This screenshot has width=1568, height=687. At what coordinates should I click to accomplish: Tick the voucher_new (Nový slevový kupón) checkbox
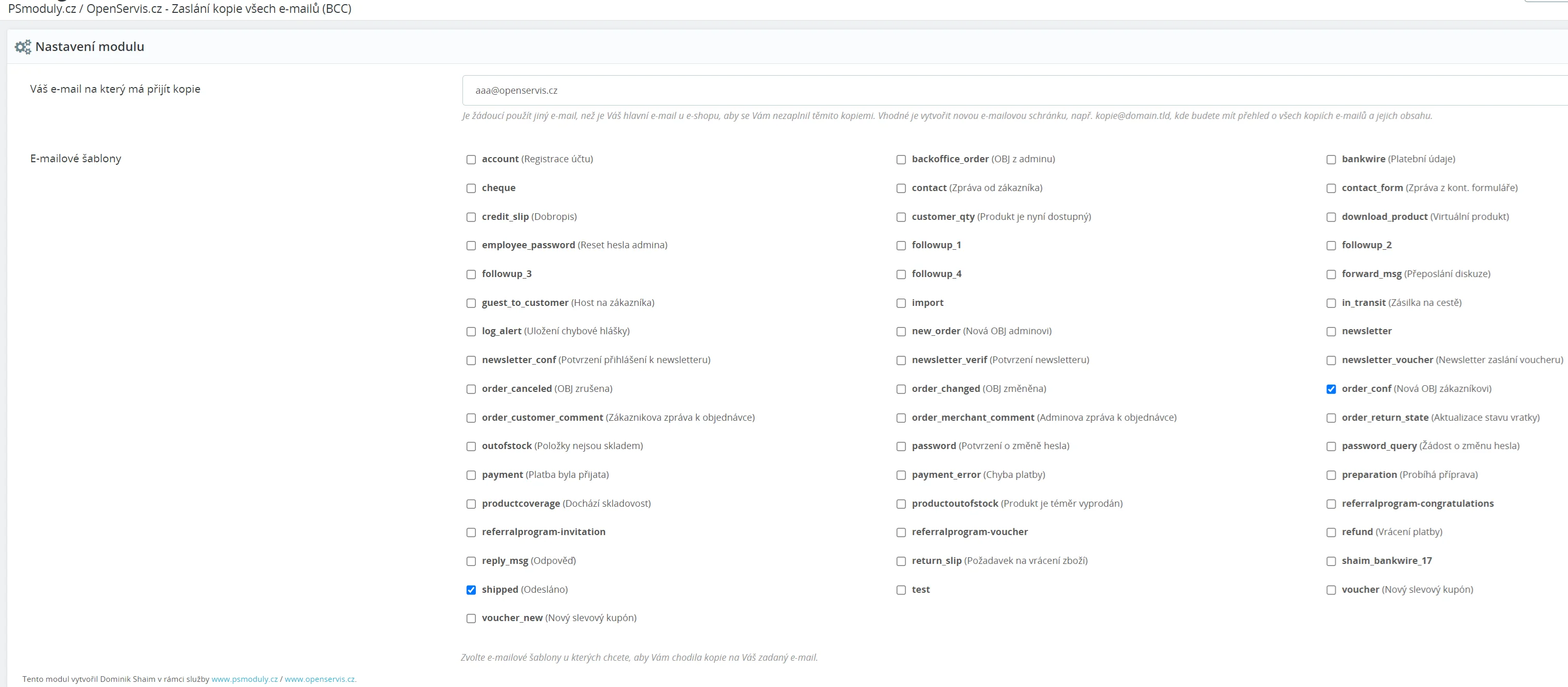(x=471, y=619)
